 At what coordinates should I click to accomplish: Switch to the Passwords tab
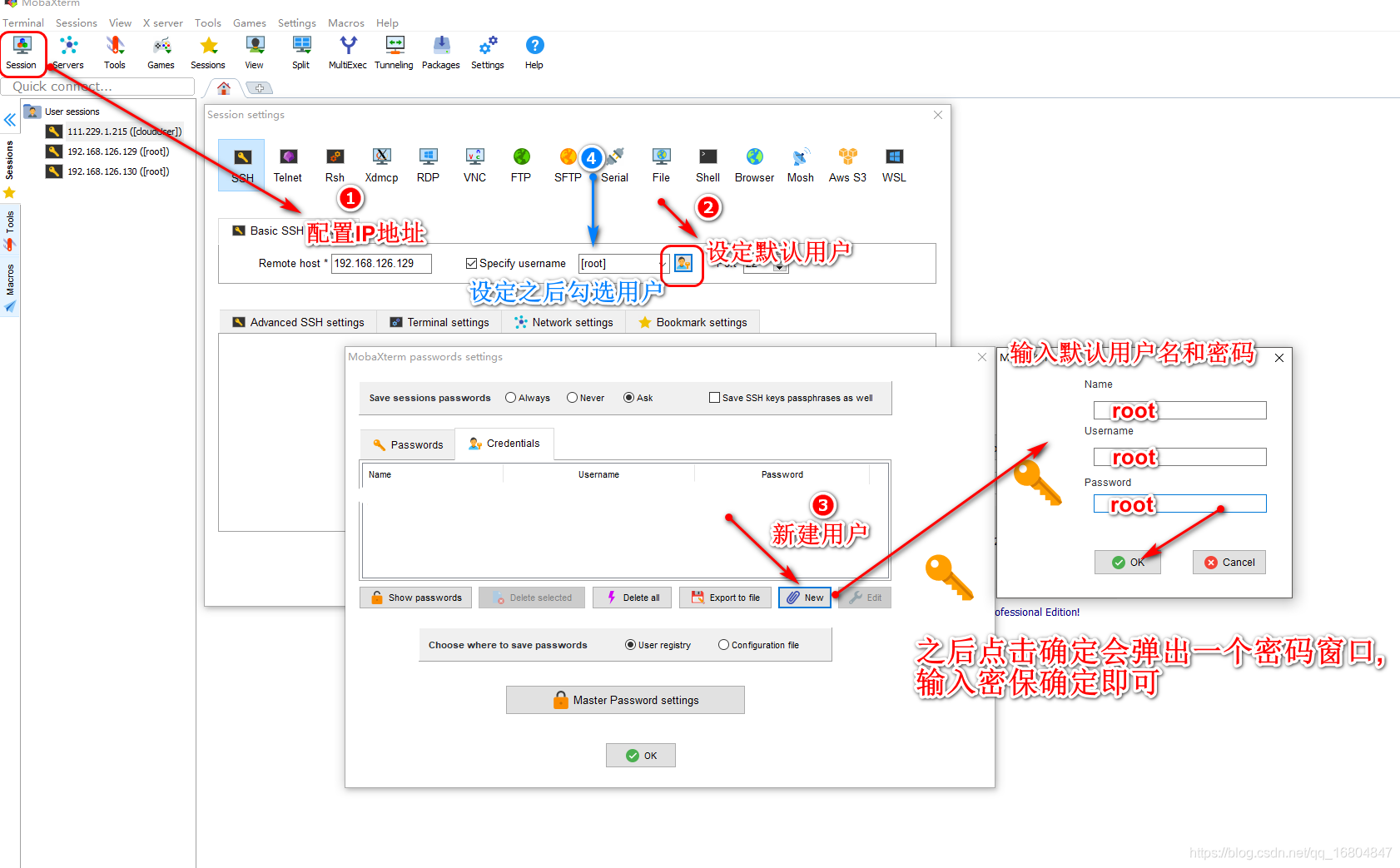click(x=408, y=444)
